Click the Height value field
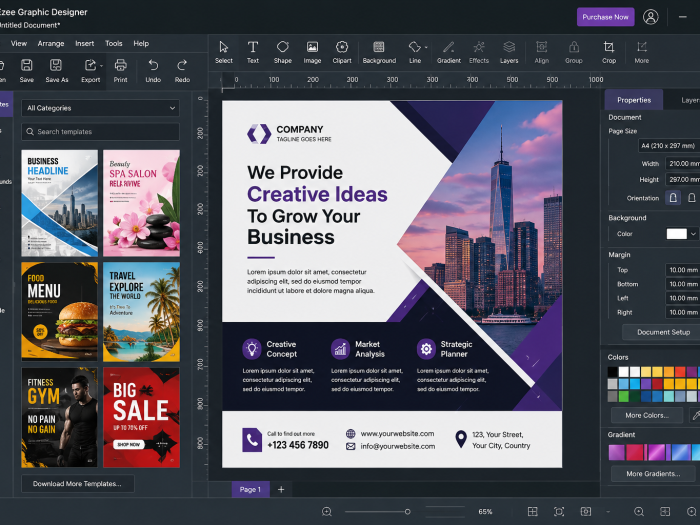The width and height of the screenshot is (700, 525). [683, 179]
